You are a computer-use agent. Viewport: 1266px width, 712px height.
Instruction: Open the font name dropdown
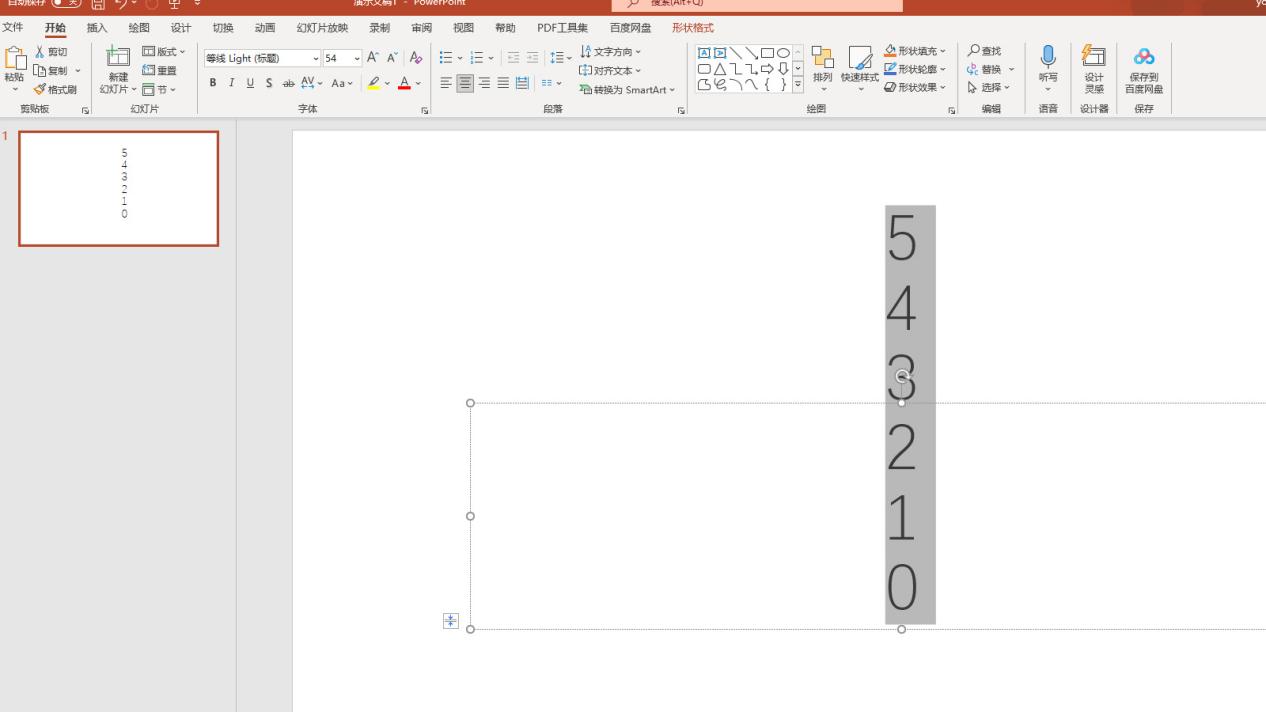316,58
